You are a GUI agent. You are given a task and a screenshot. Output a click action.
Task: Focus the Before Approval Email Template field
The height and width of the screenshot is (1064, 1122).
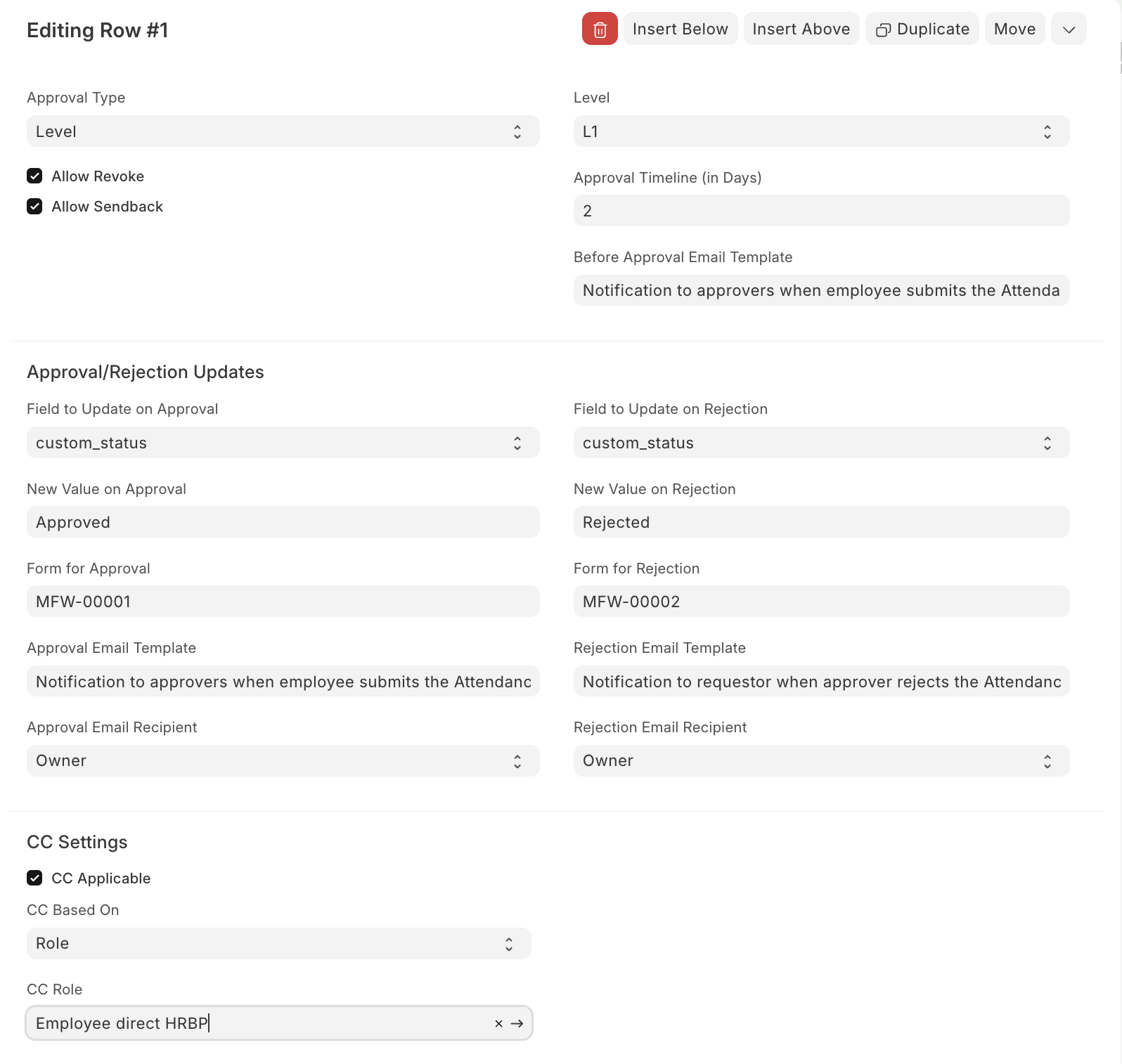(x=822, y=290)
